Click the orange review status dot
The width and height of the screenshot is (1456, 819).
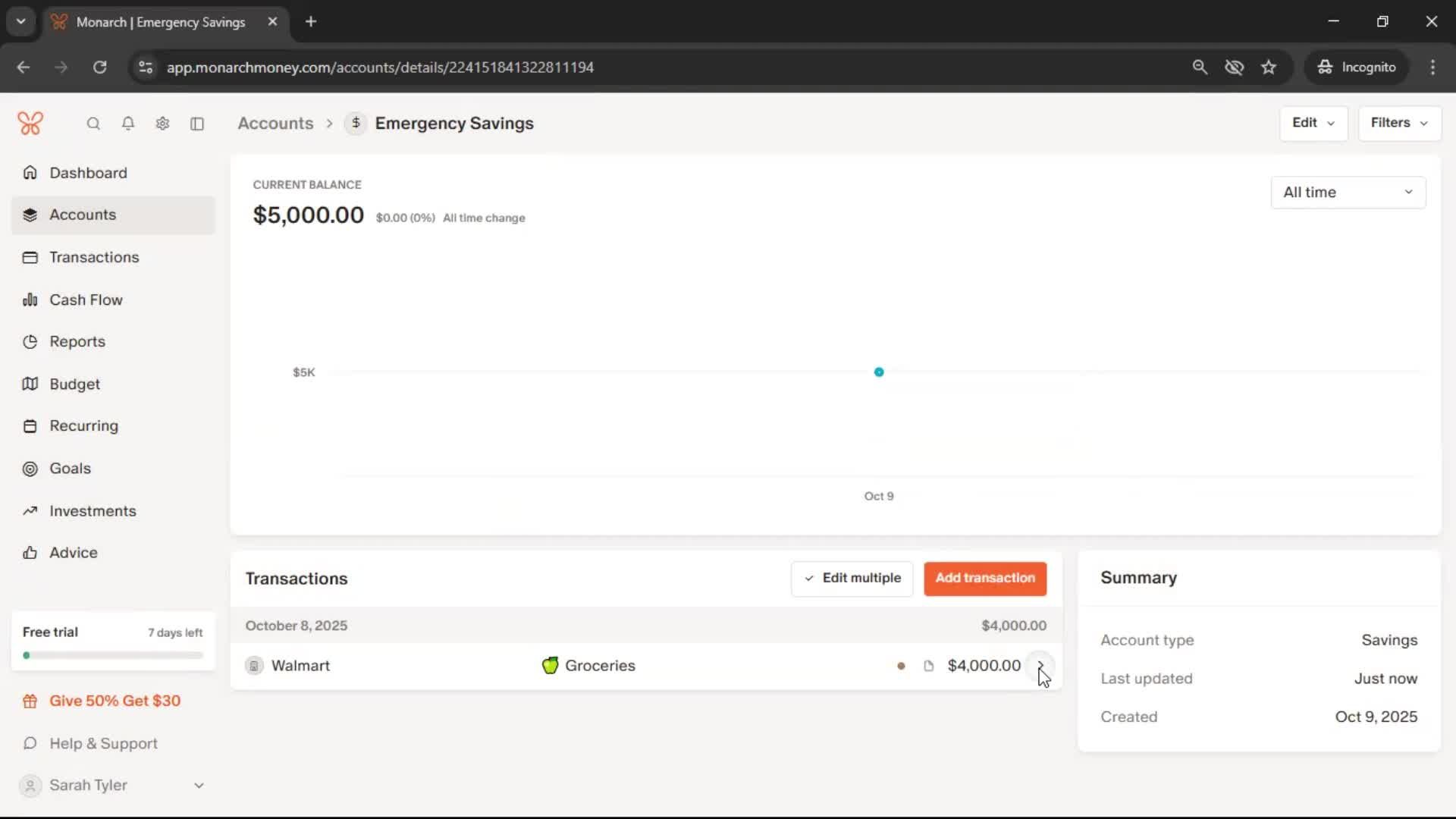901,666
